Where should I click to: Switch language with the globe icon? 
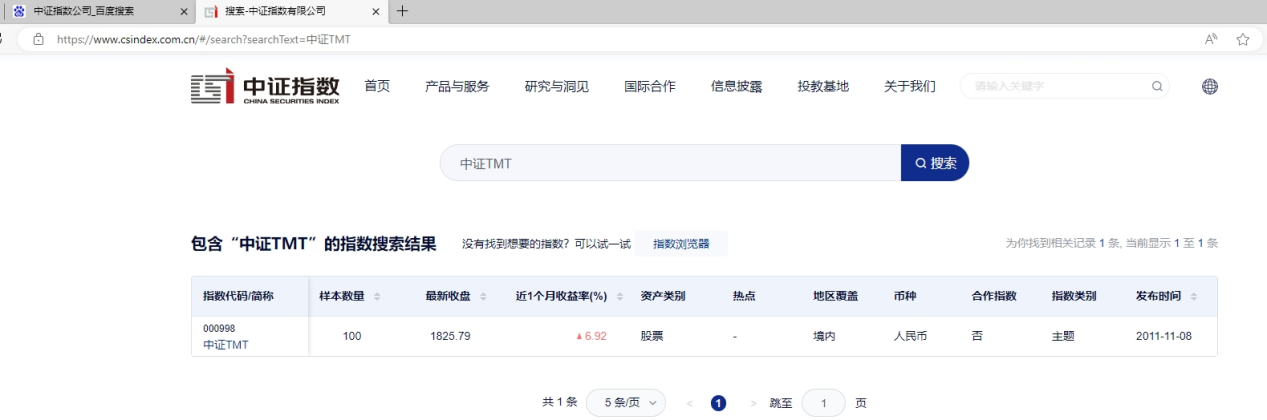[1210, 86]
